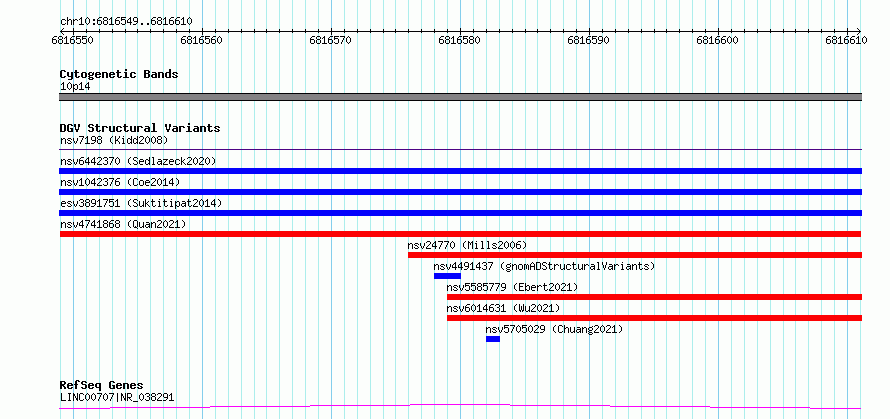
Task: Open variant nsv4741868 (Quan2021) label
Action: [x=123, y=224]
